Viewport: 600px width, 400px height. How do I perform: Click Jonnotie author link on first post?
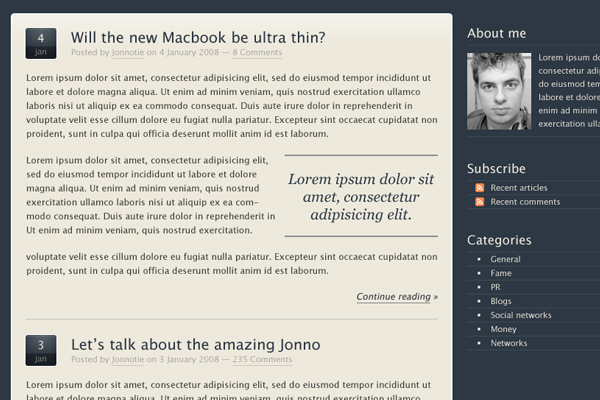click(128, 52)
